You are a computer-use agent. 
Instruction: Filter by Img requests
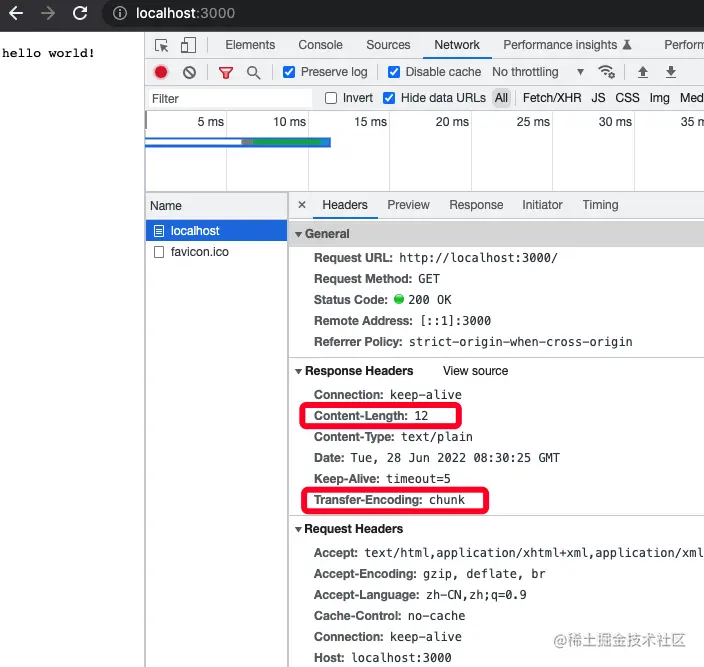(x=659, y=98)
